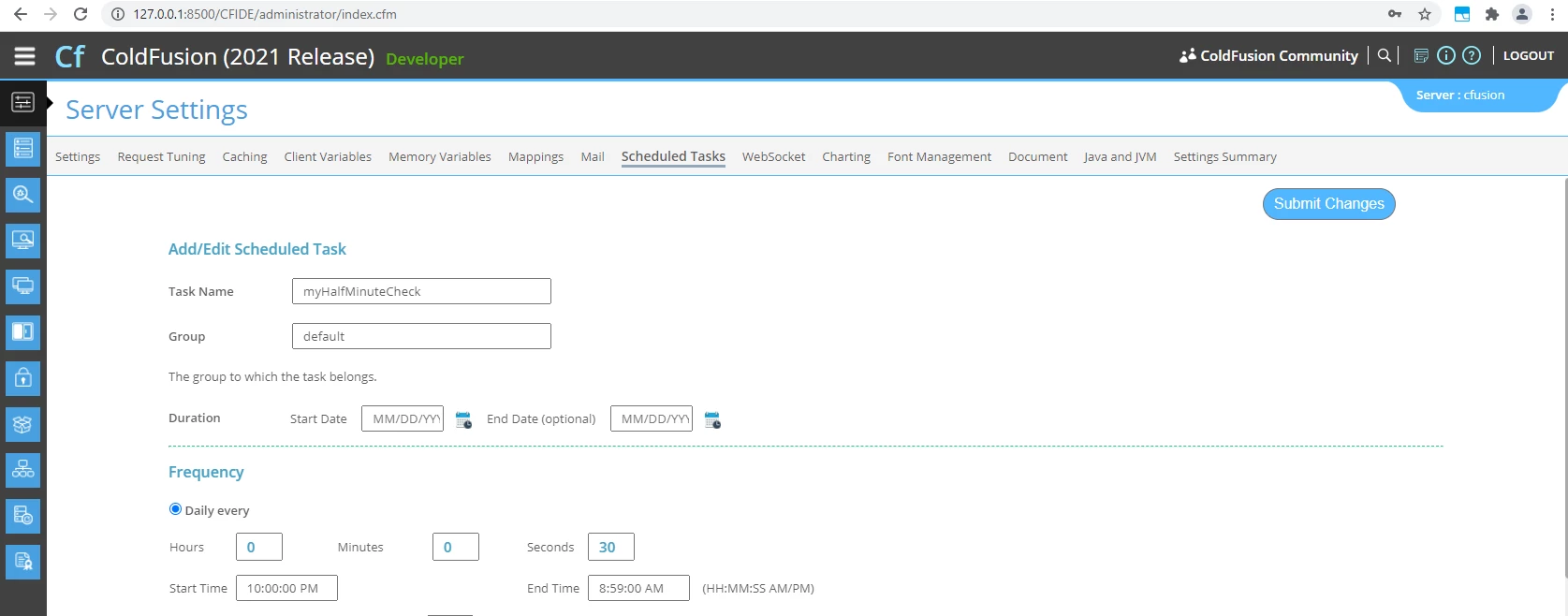
Task: Select the Daily every radio button
Action: pyautogui.click(x=175, y=509)
